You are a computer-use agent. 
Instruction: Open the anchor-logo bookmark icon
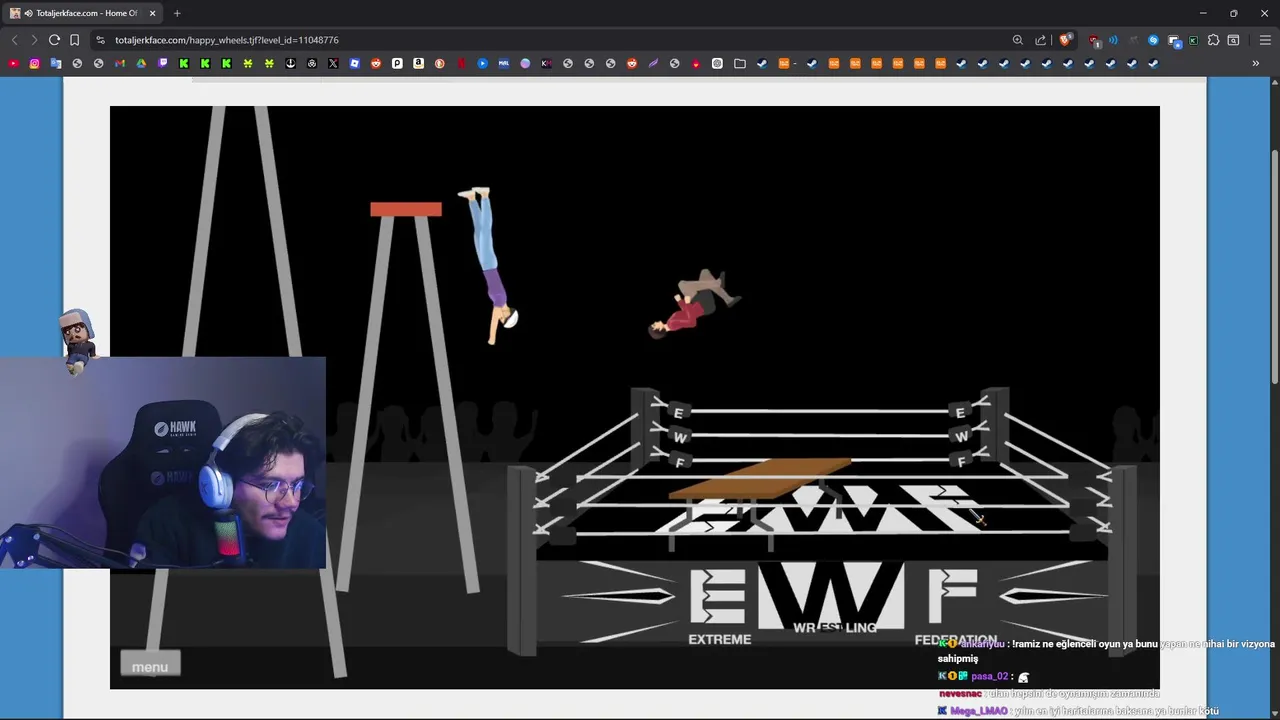pos(290,63)
